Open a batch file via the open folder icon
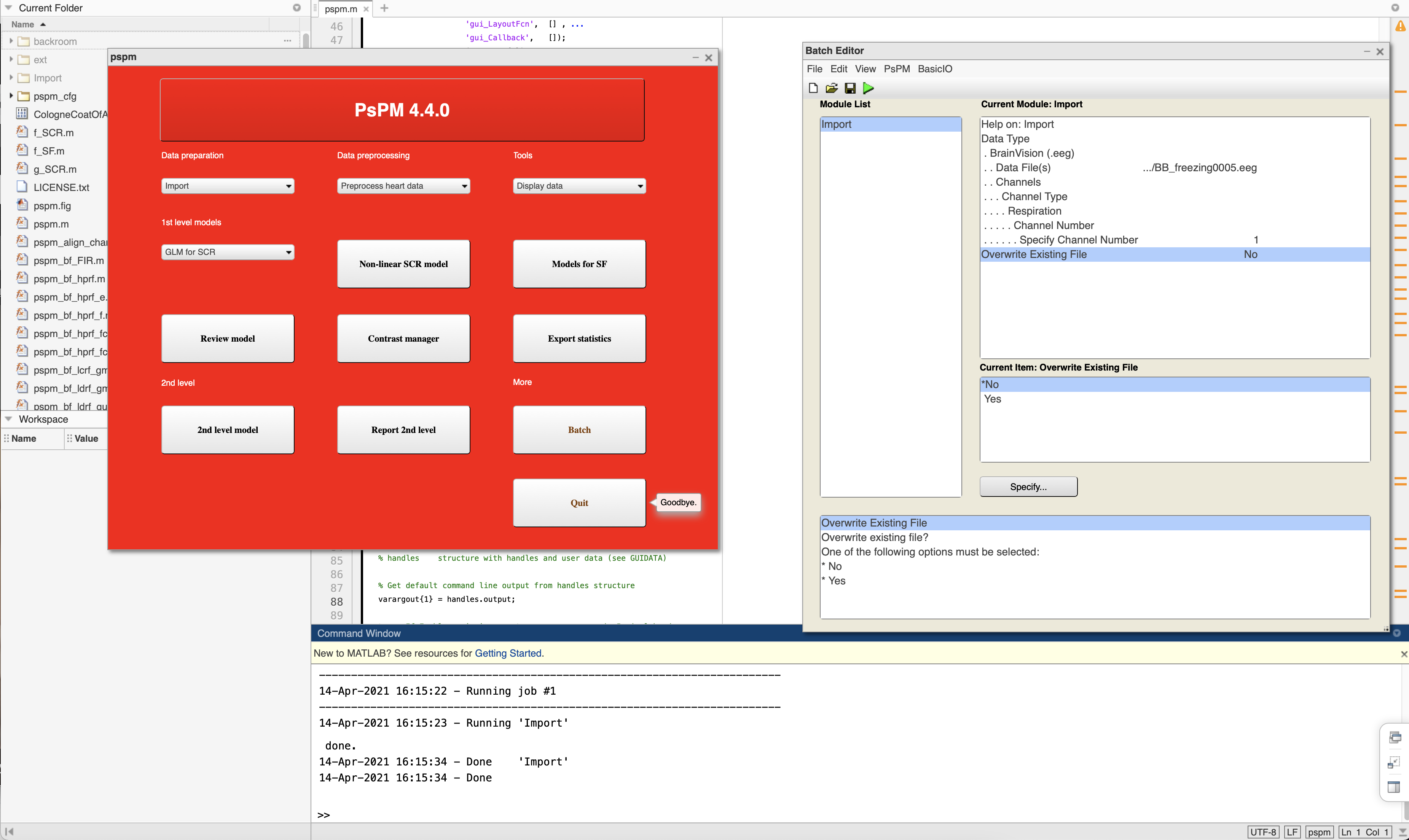 tap(831, 88)
